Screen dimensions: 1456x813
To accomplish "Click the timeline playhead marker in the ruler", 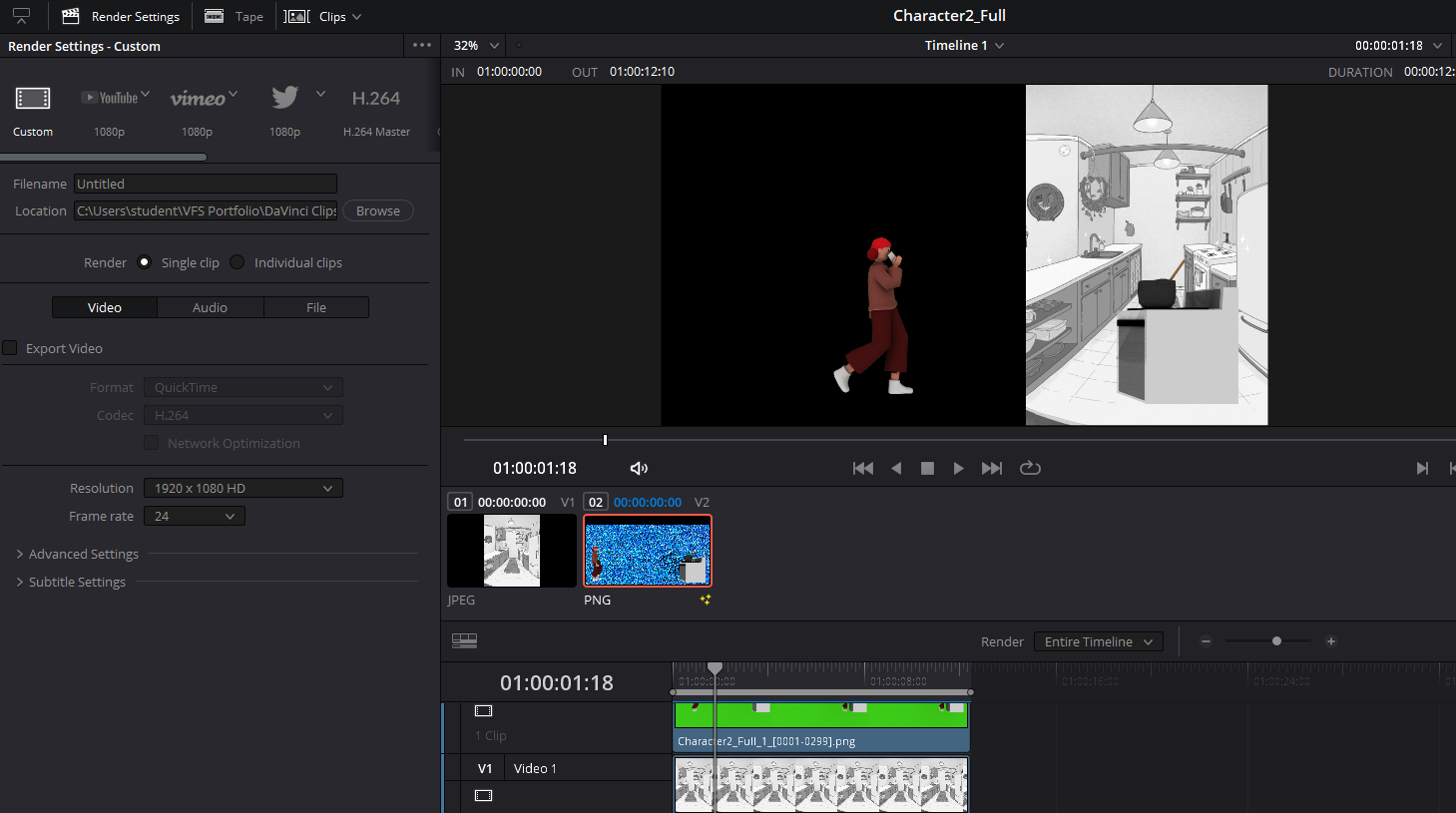I will point(715,668).
